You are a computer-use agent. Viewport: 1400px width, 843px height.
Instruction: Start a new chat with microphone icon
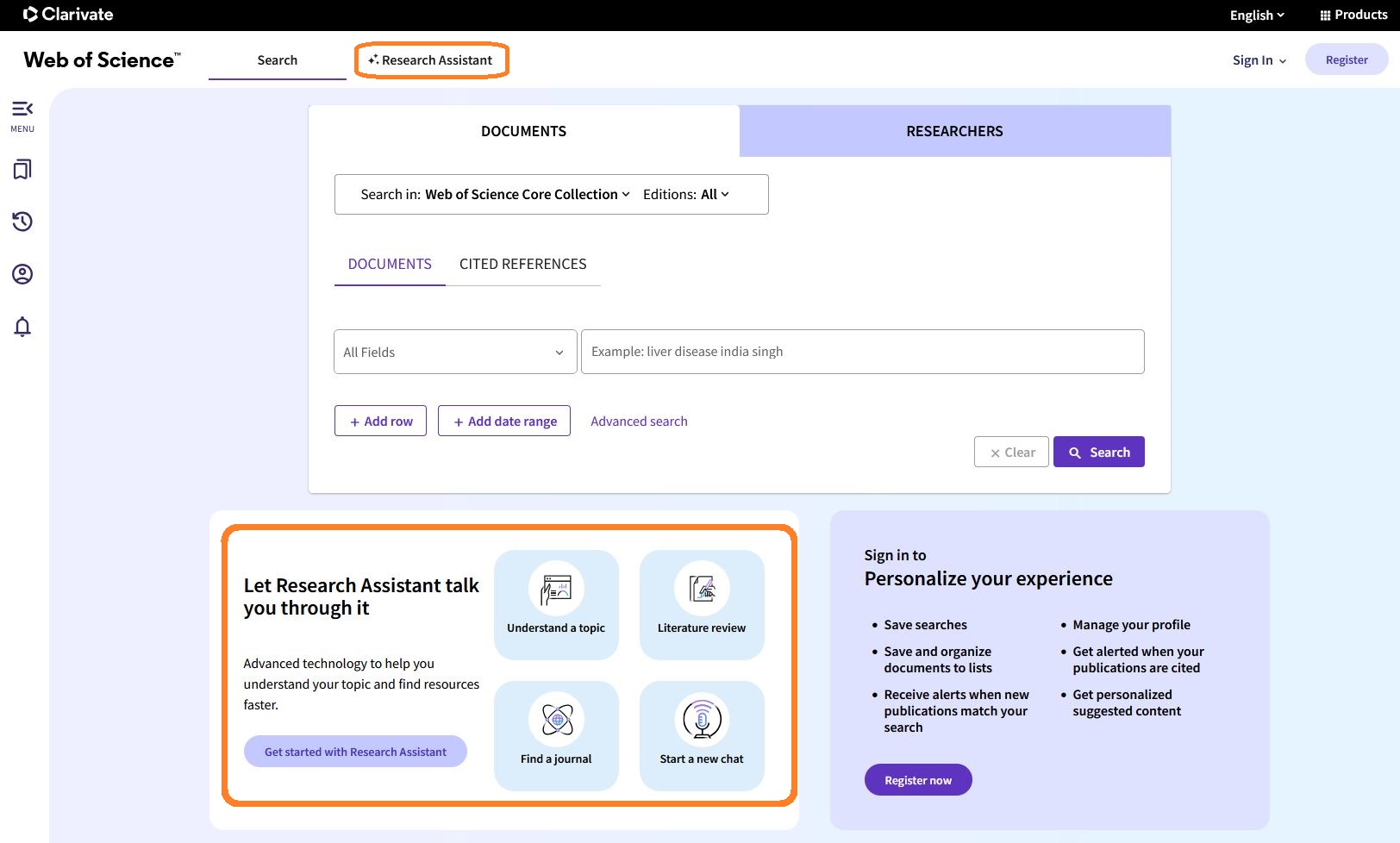point(702,735)
